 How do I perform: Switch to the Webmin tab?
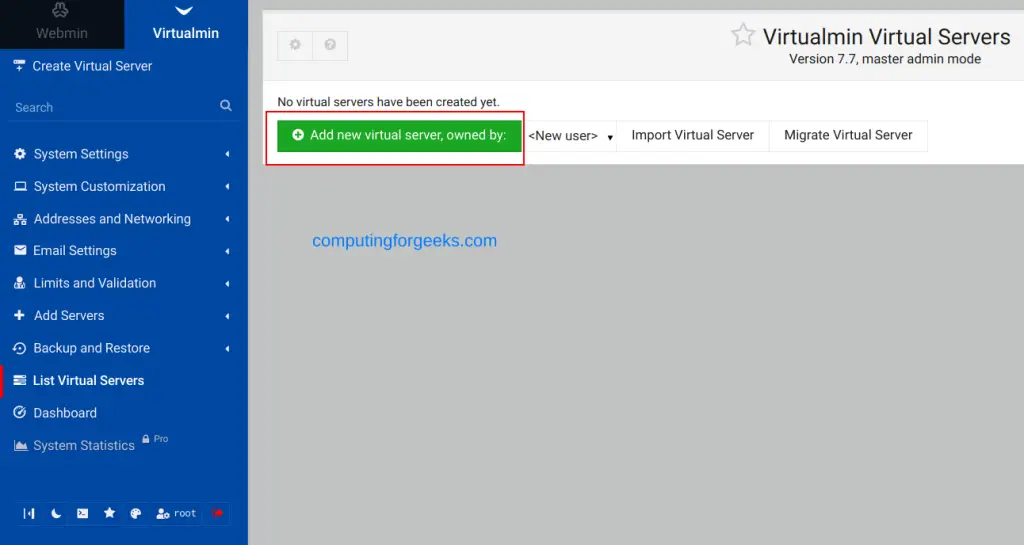pos(61,24)
